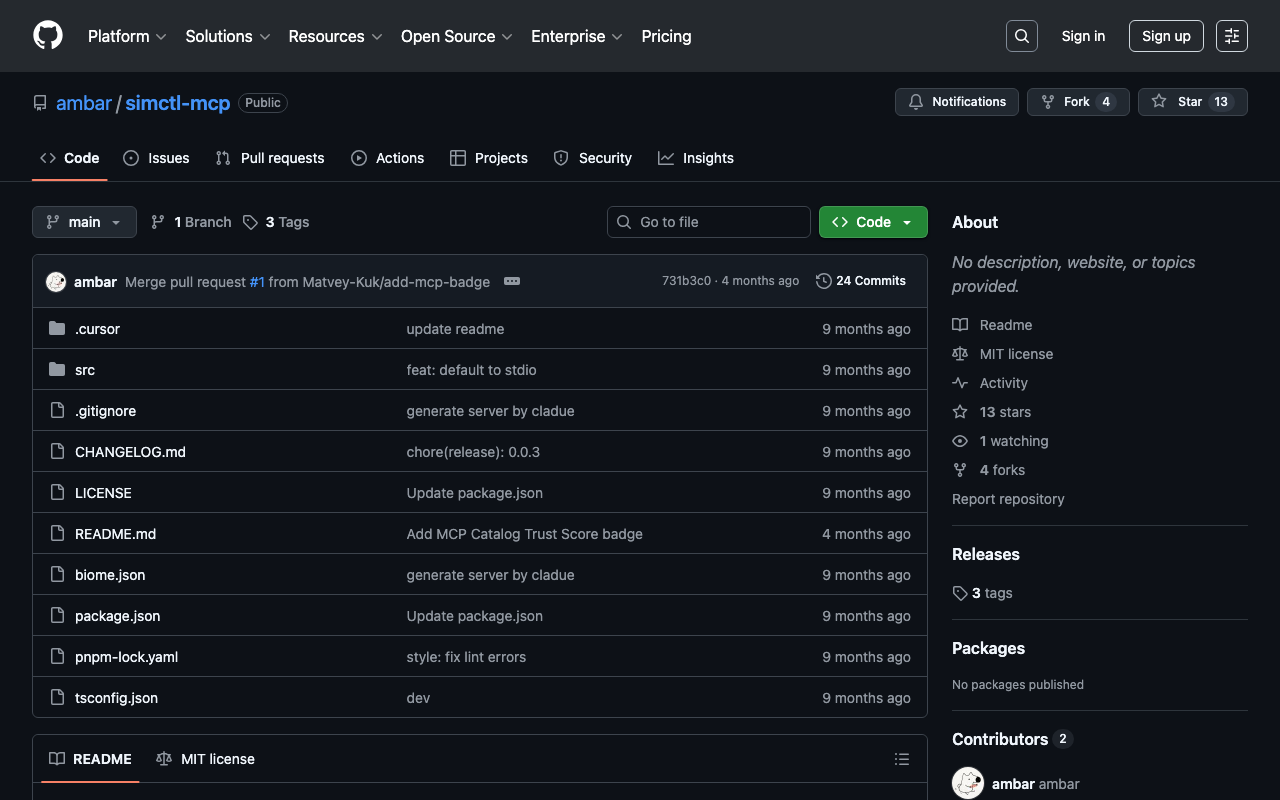This screenshot has width=1280, height=800.
Task: Click the GitHub logo icon
Action: pos(48,36)
